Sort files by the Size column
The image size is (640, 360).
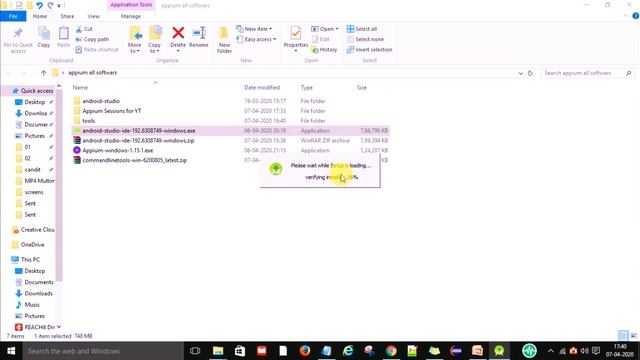pos(362,87)
